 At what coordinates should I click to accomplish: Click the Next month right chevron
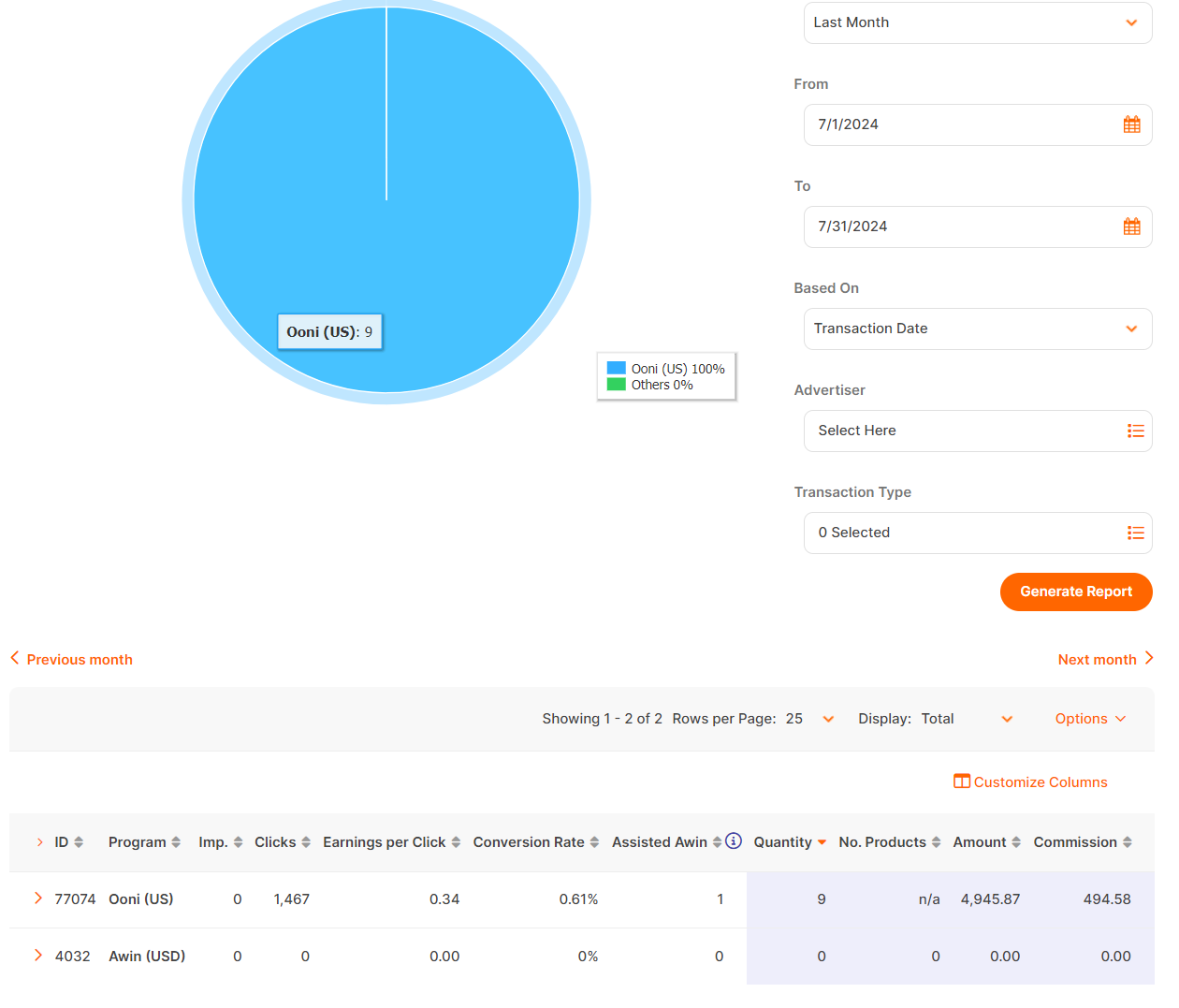(1149, 659)
